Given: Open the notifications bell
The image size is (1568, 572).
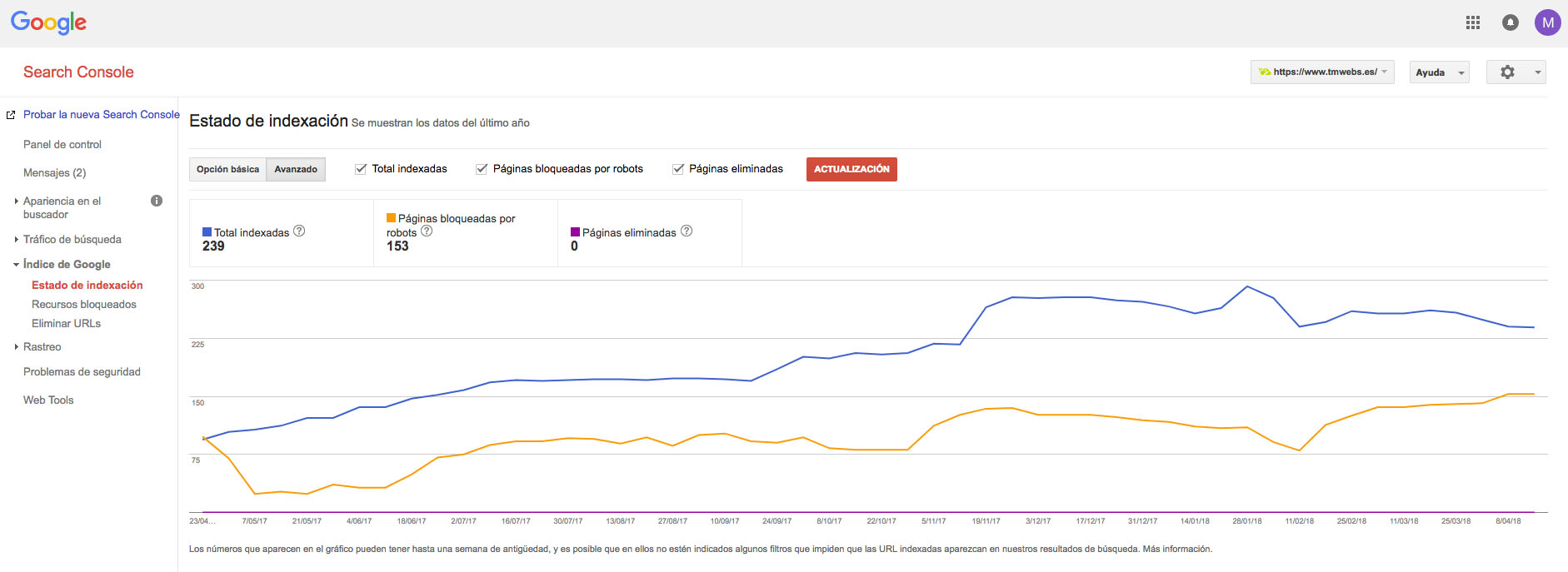Looking at the screenshot, I should [1511, 22].
